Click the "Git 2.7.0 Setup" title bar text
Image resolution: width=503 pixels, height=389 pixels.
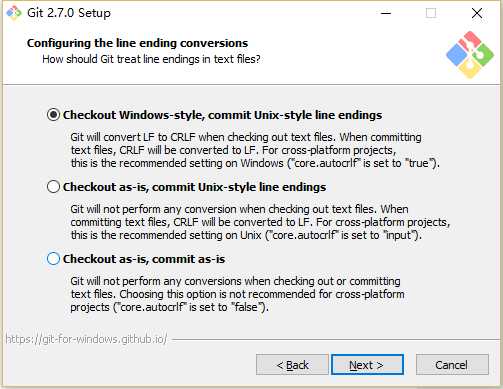coord(69,13)
